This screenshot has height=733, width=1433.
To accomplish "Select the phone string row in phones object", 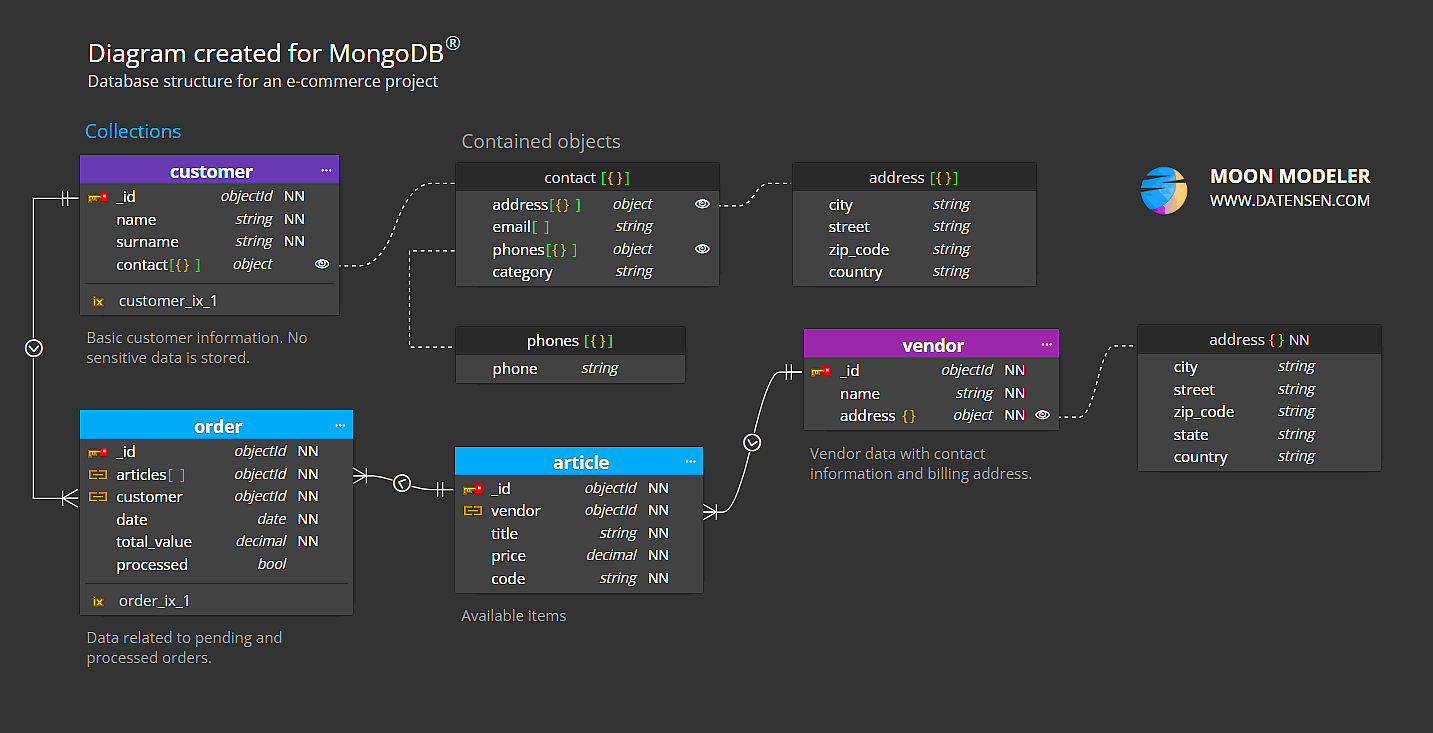I will (570, 368).
